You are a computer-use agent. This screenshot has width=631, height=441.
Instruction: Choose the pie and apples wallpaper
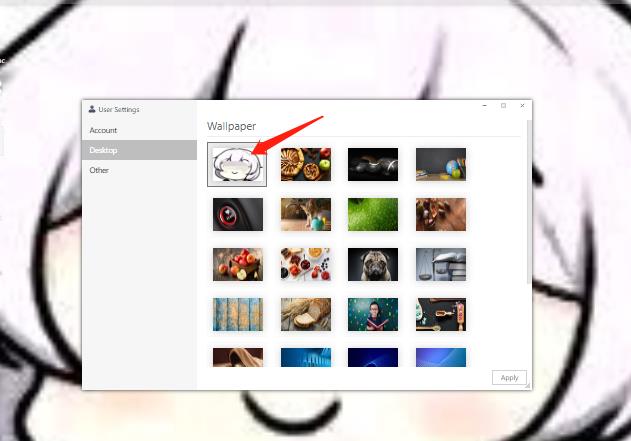[x=306, y=164]
